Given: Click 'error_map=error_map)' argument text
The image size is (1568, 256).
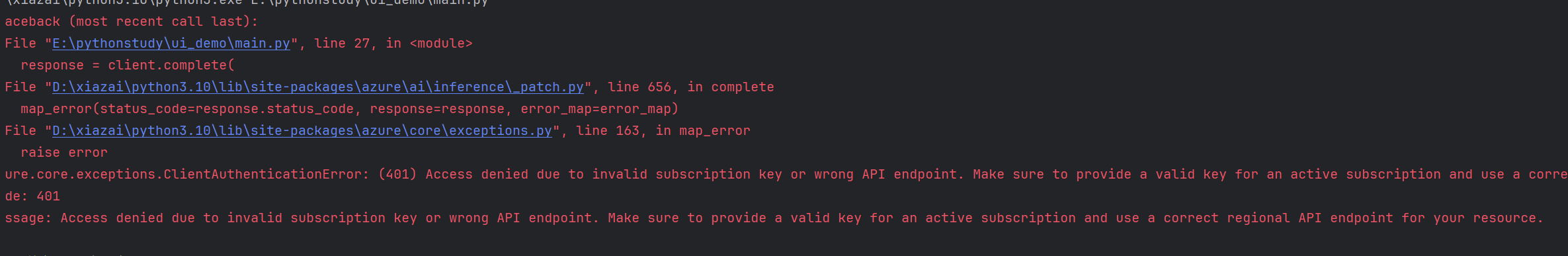Looking at the screenshot, I should pos(600,109).
